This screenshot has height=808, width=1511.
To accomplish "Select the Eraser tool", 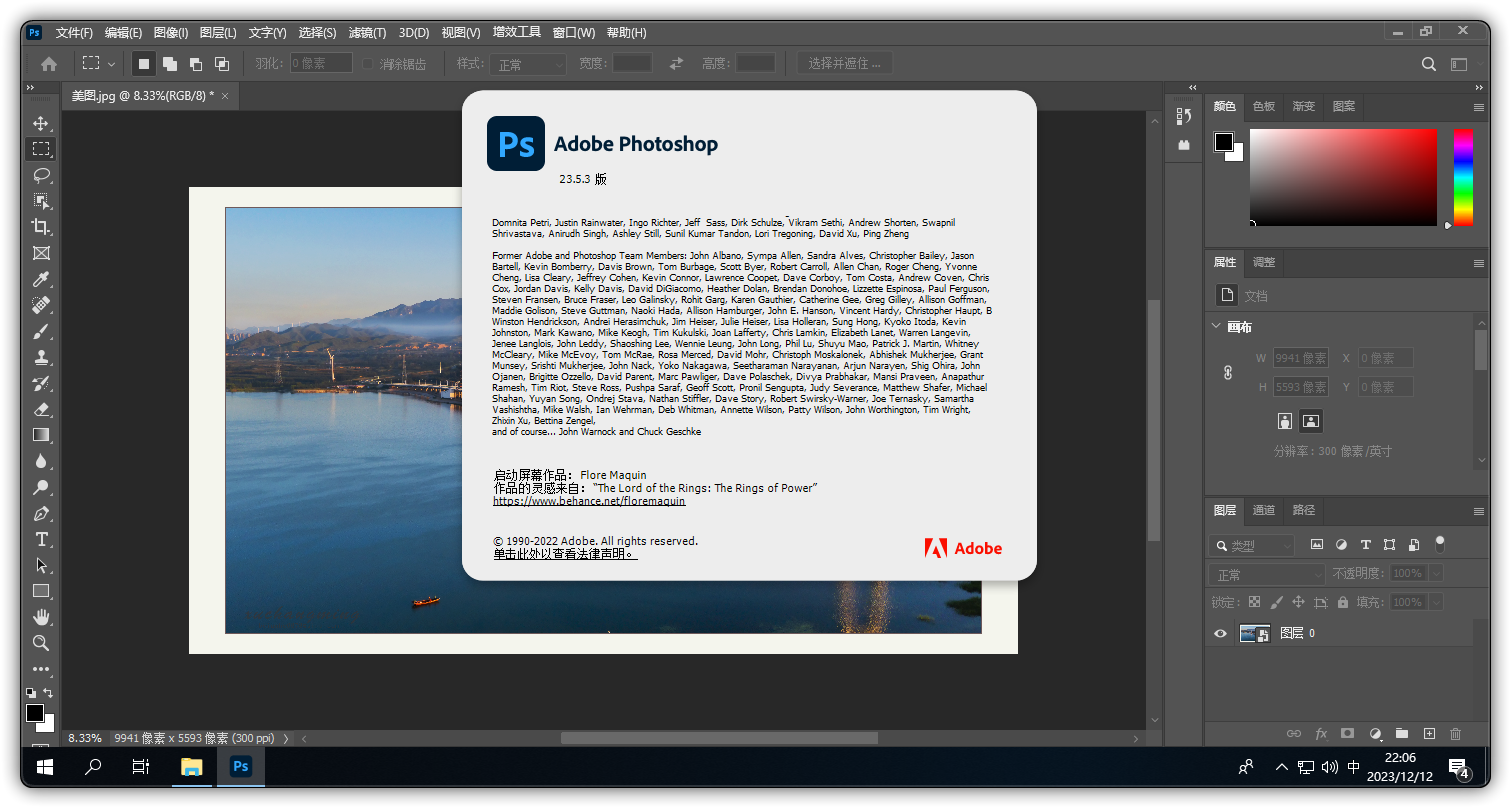I will 41,409.
